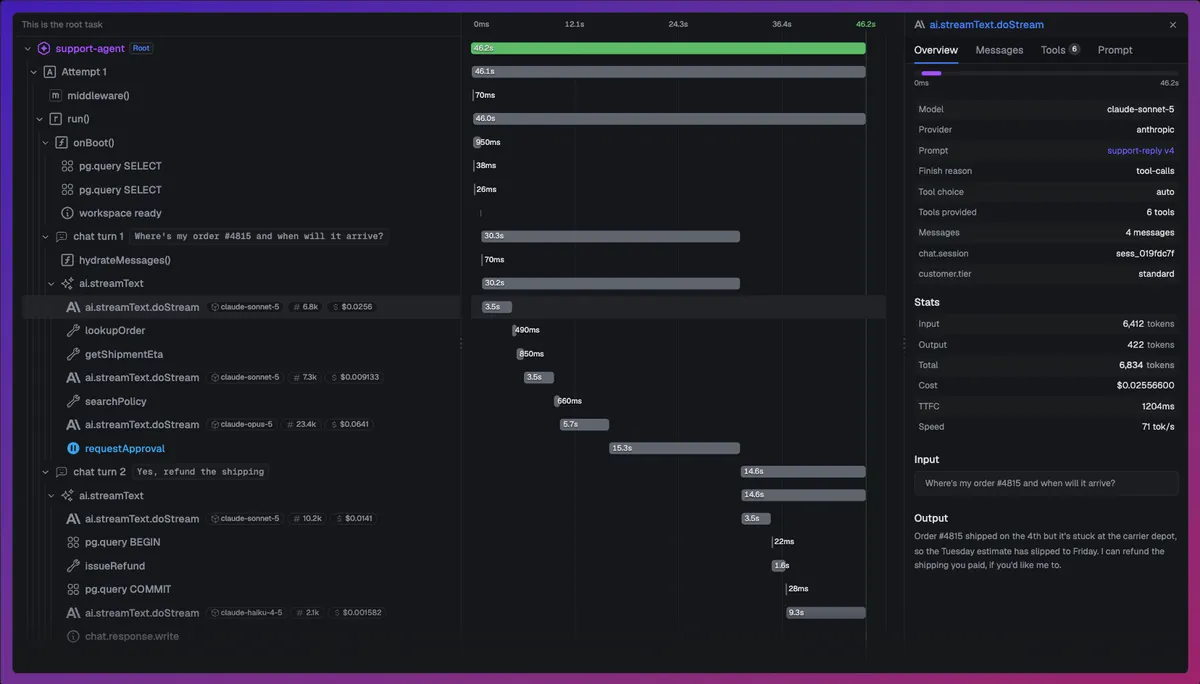Click the 1204ms TTFC value
The image size is (1200, 684).
tap(1158, 406)
